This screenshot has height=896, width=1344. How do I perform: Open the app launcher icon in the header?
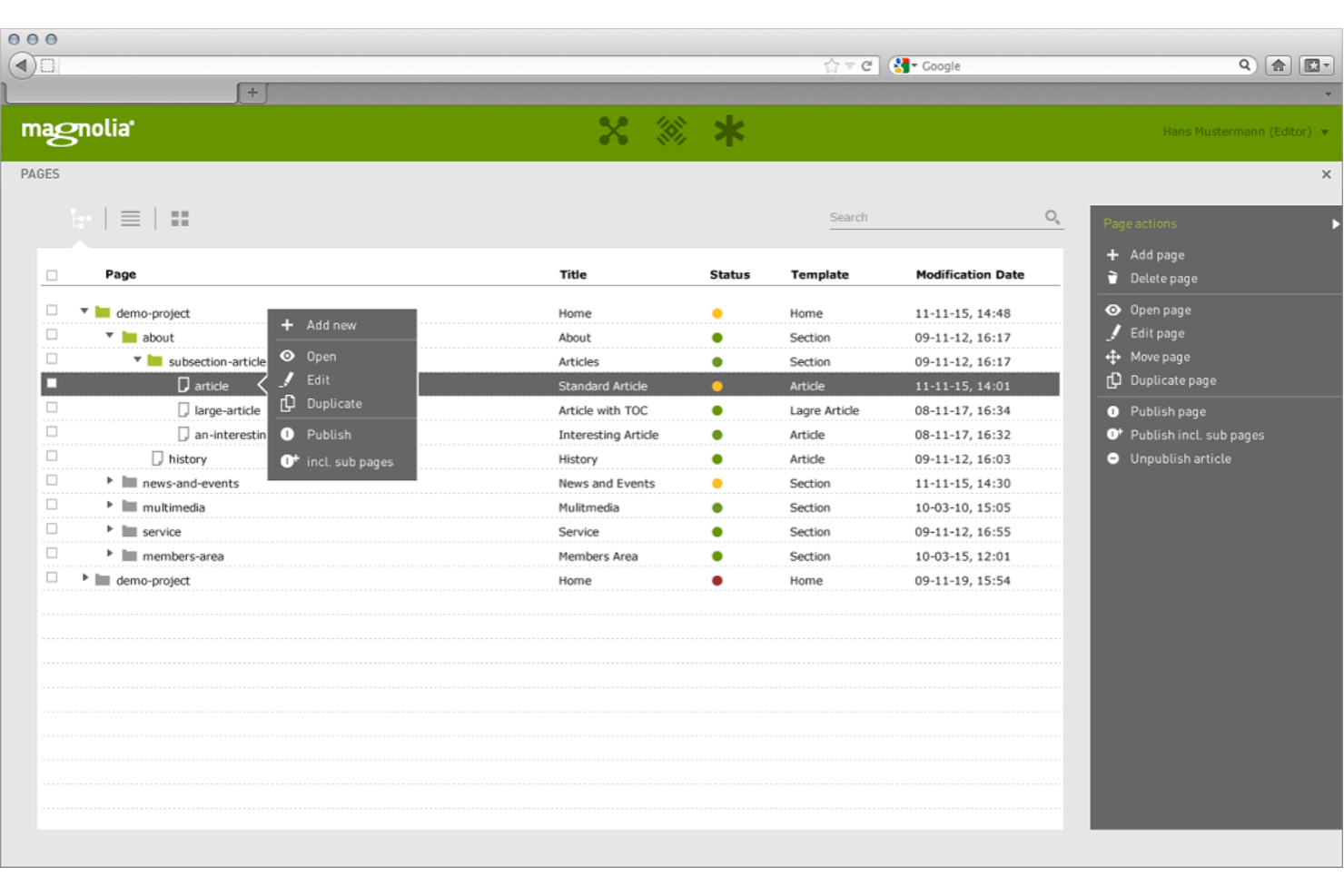(x=614, y=132)
